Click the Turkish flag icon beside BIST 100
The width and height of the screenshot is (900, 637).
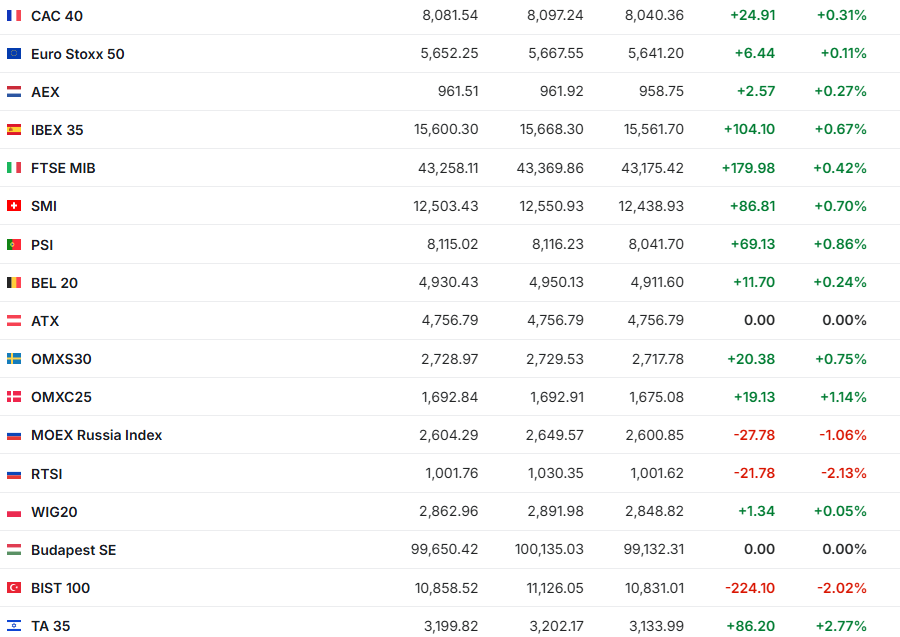[14, 588]
